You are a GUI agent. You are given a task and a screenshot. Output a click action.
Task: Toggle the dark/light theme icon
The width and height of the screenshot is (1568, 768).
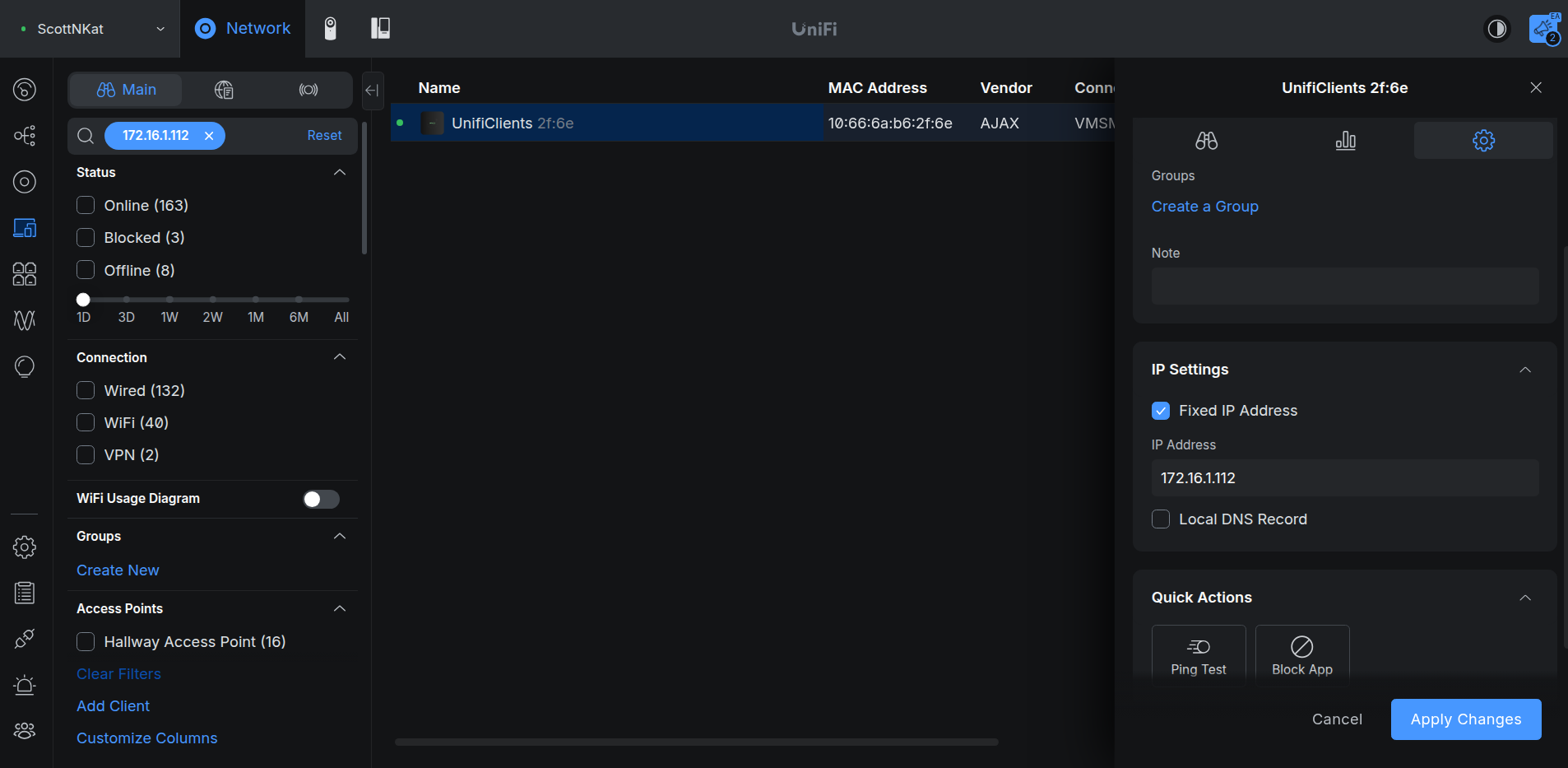pyautogui.click(x=1496, y=29)
